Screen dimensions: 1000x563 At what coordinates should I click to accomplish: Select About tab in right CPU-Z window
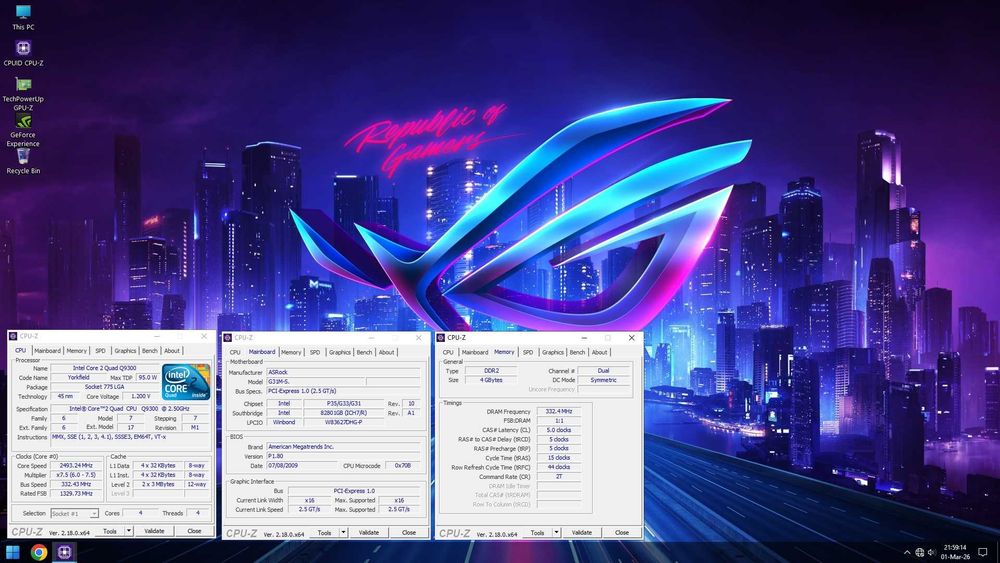(x=599, y=352)
